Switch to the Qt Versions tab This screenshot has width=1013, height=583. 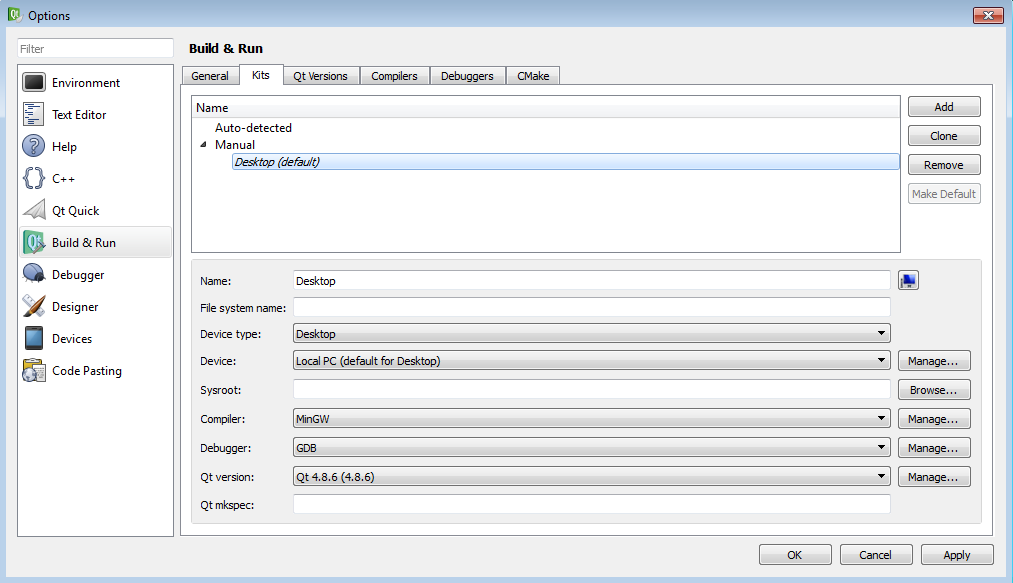pyautogui.click(x=320, y=76)
